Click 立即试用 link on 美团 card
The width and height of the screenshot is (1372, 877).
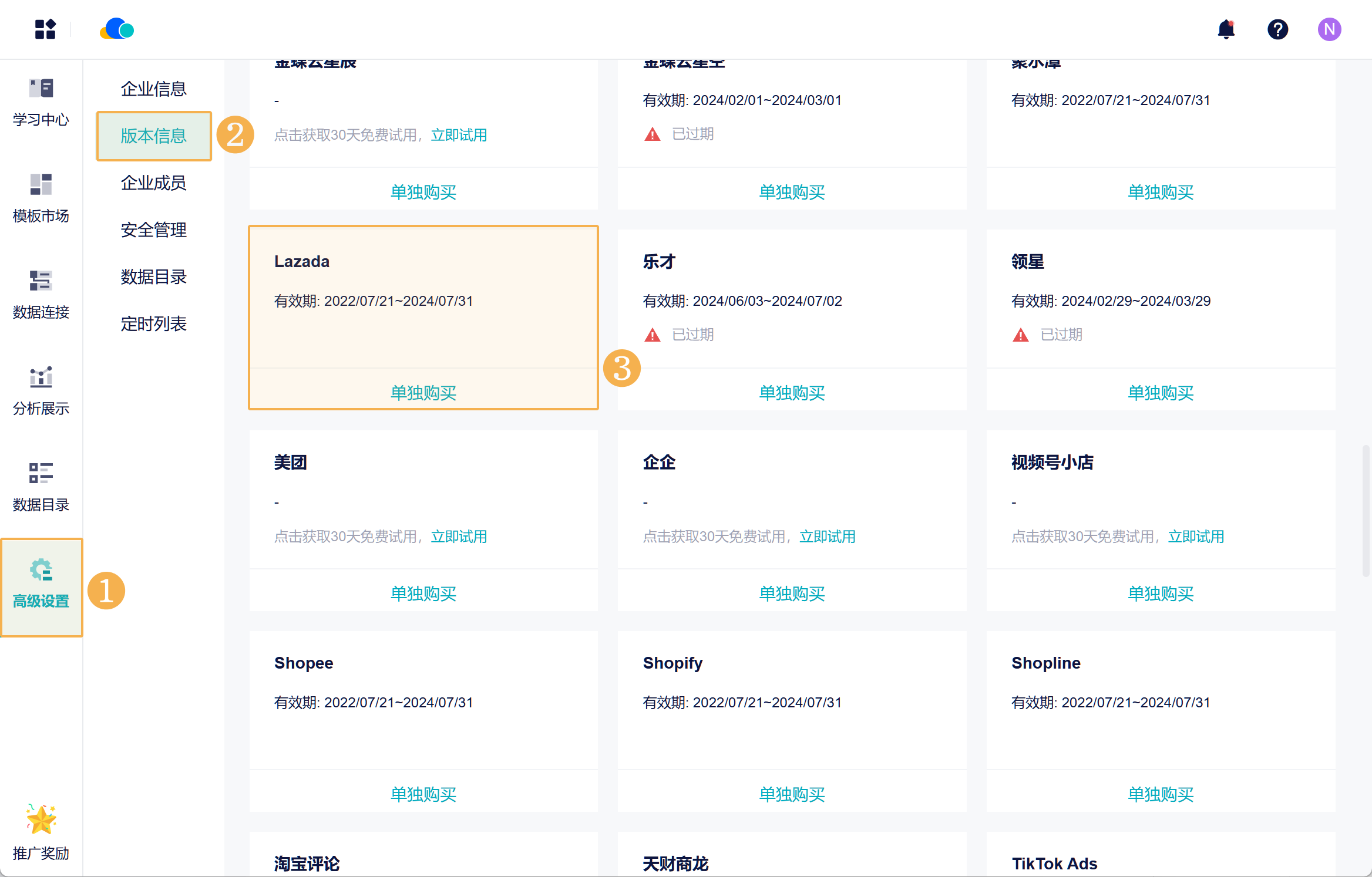(459, 537)
